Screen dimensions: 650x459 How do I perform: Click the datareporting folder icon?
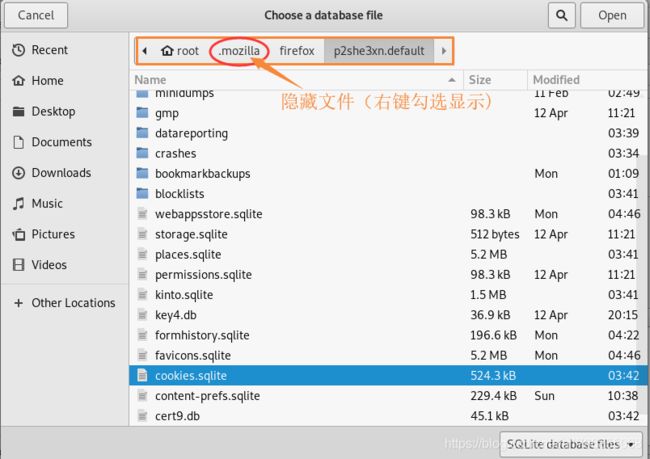tap(142, 133)
